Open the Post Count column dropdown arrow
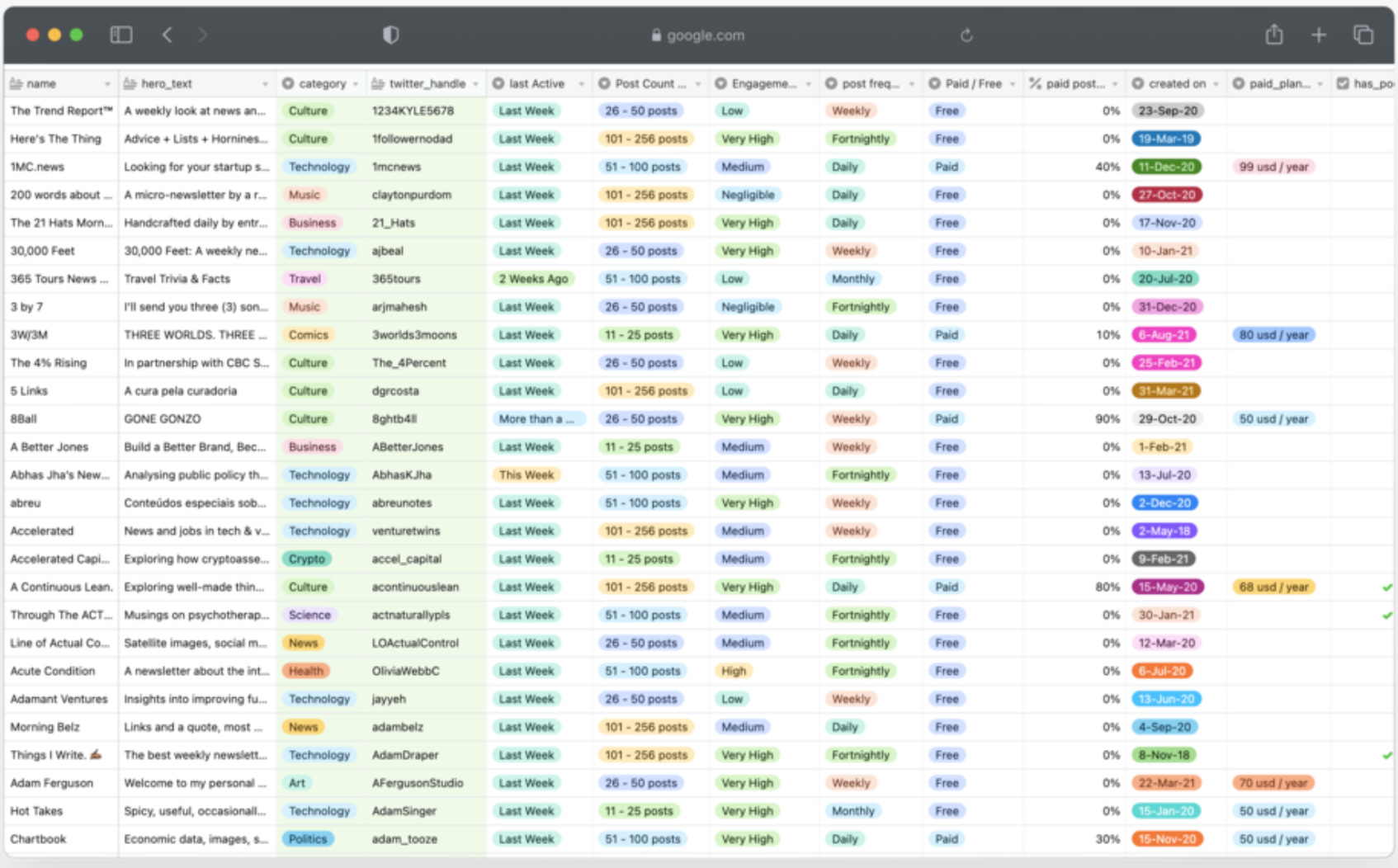This screenshot has width=1398, height=868. [x=698, y=84]
